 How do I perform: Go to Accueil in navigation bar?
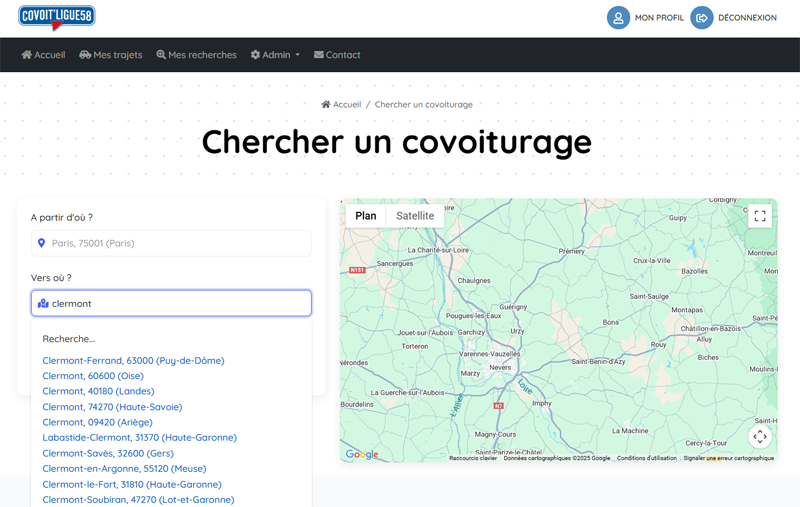pos(43,55)
